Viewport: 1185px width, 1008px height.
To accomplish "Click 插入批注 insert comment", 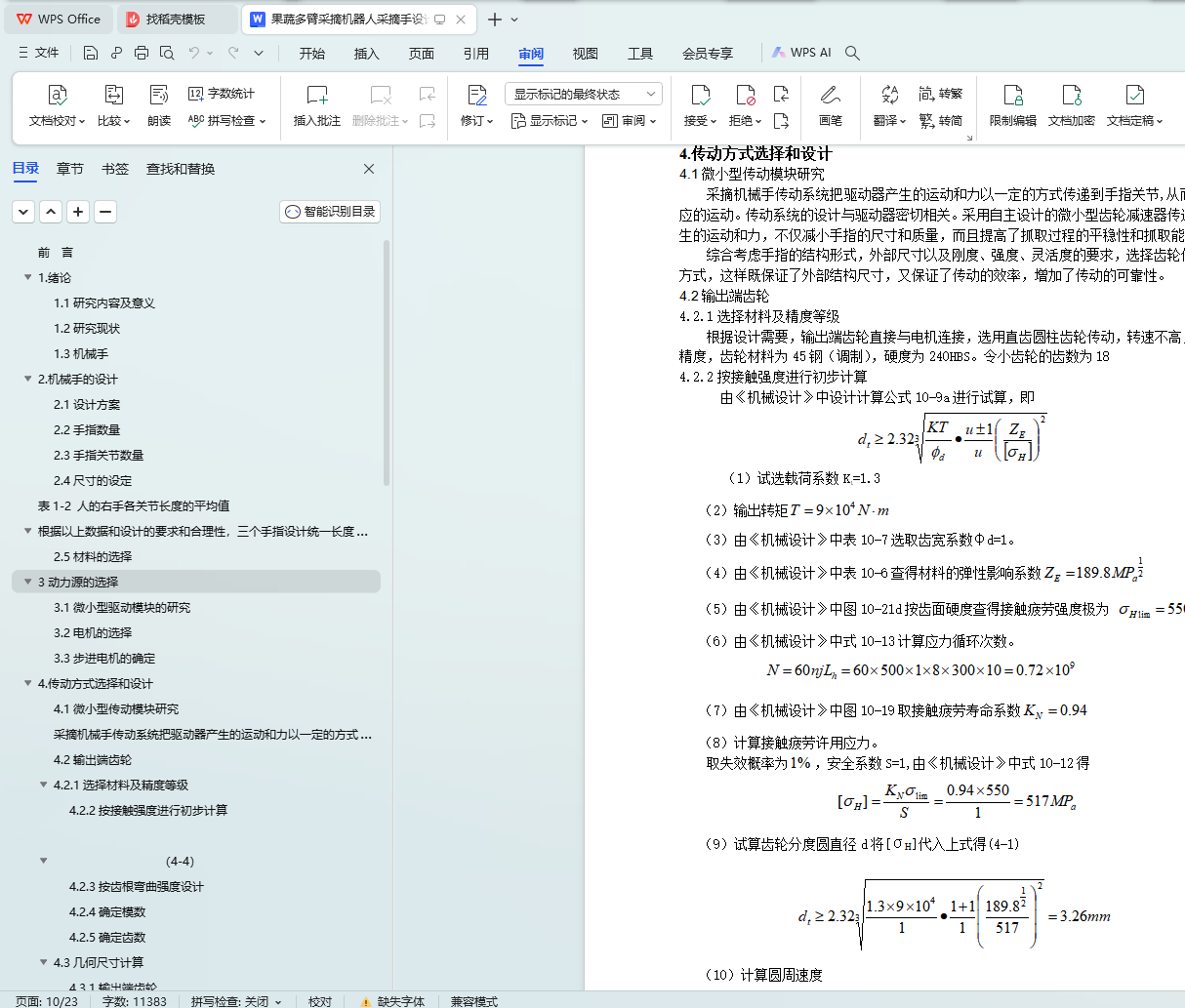I will coord(317,106).
